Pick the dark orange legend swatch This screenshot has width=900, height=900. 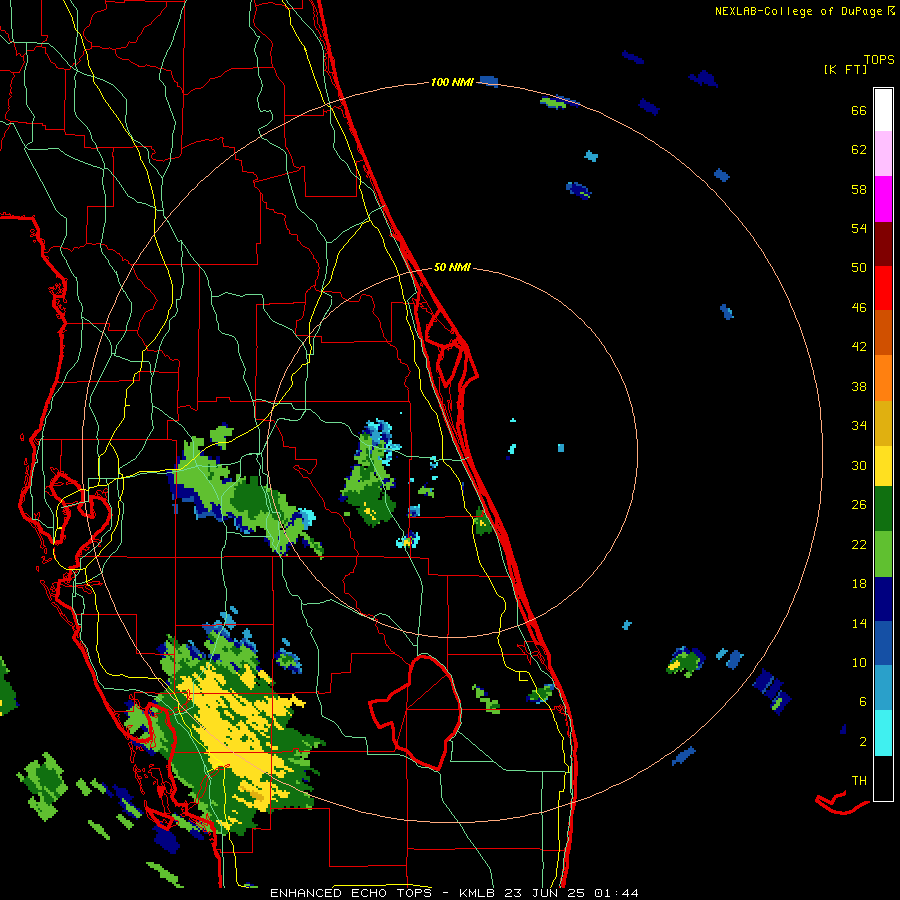tap(883, 333)
